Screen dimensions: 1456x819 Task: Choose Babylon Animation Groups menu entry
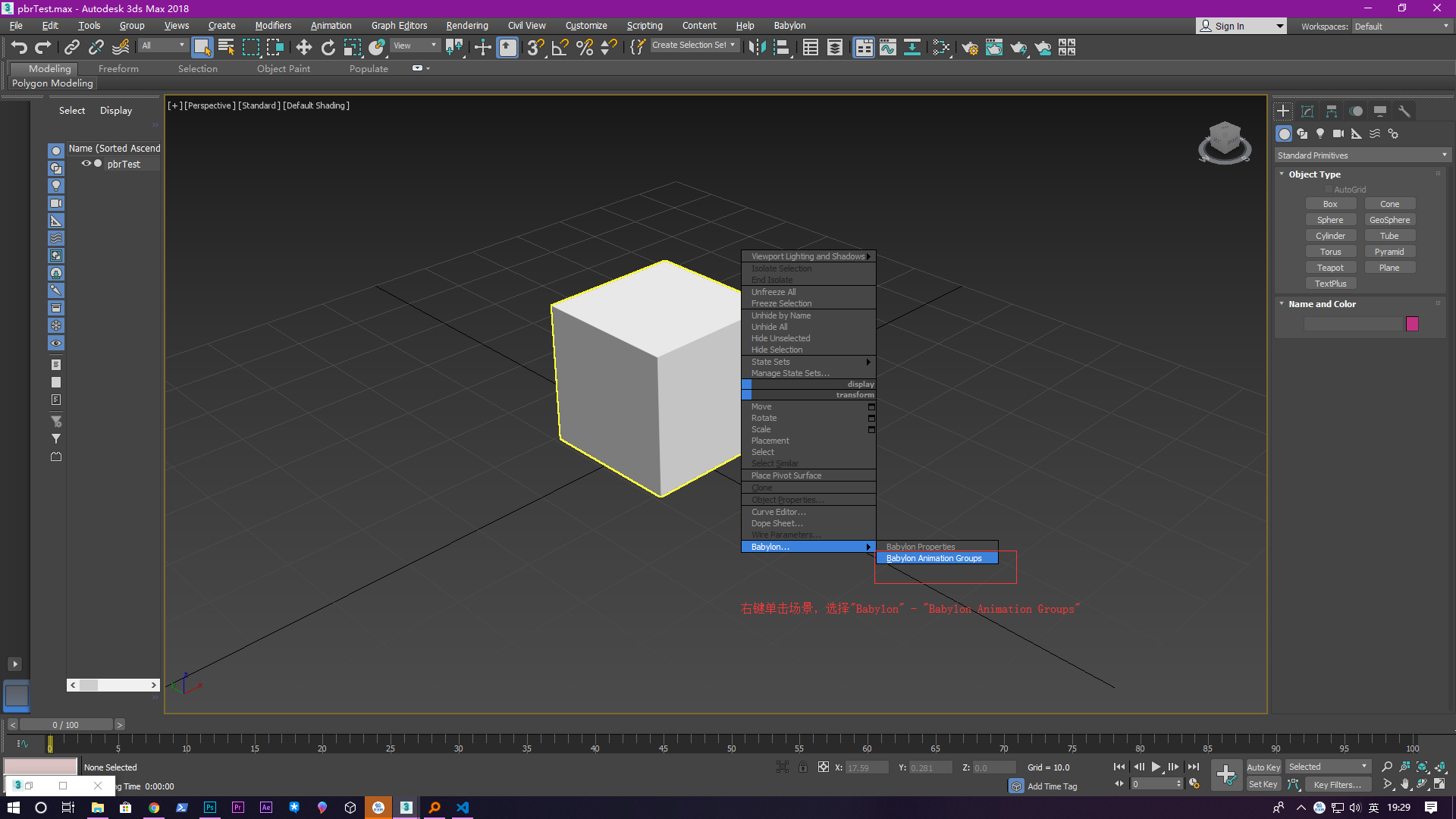pos(934,558)
